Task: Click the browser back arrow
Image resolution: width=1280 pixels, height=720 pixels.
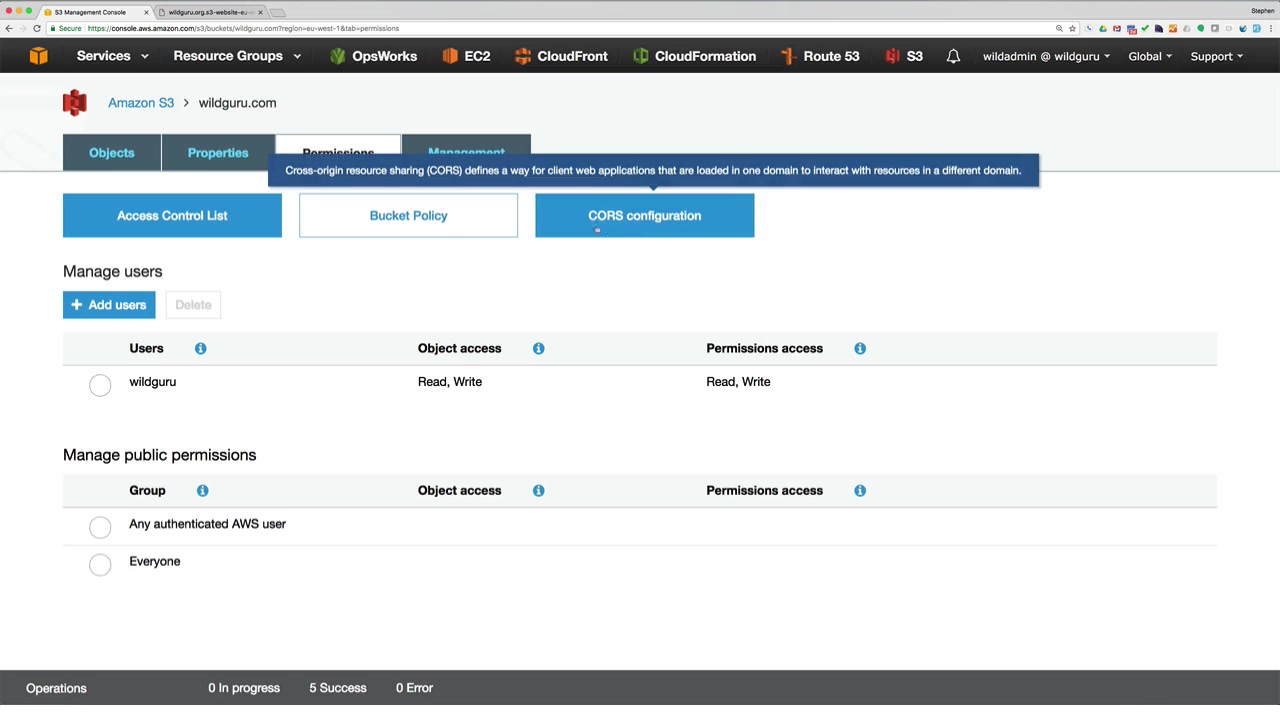Action: [x=9, y=28]
